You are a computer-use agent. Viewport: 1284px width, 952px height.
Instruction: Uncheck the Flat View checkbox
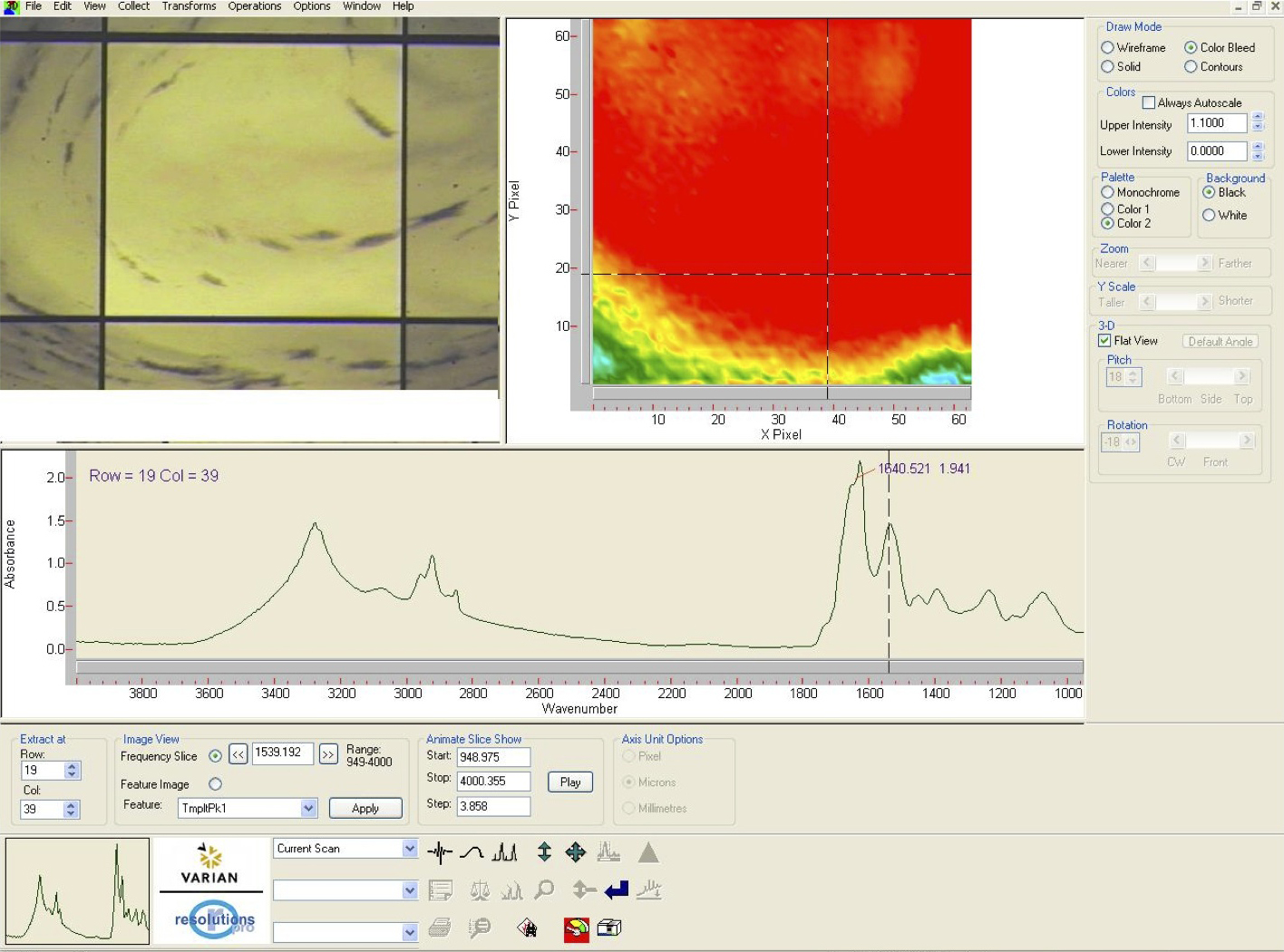click(x=1104, y=341)
